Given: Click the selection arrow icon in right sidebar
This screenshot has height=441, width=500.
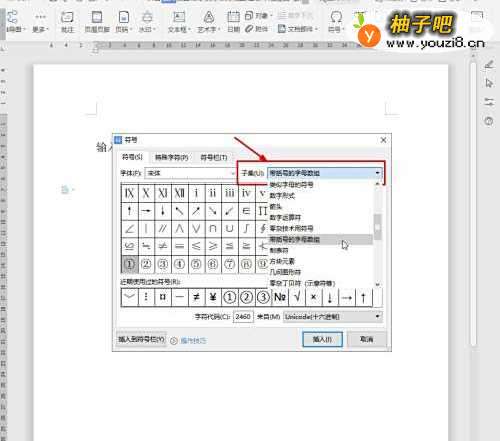Looking at the screenshot, I should click(x=489, y=83).
